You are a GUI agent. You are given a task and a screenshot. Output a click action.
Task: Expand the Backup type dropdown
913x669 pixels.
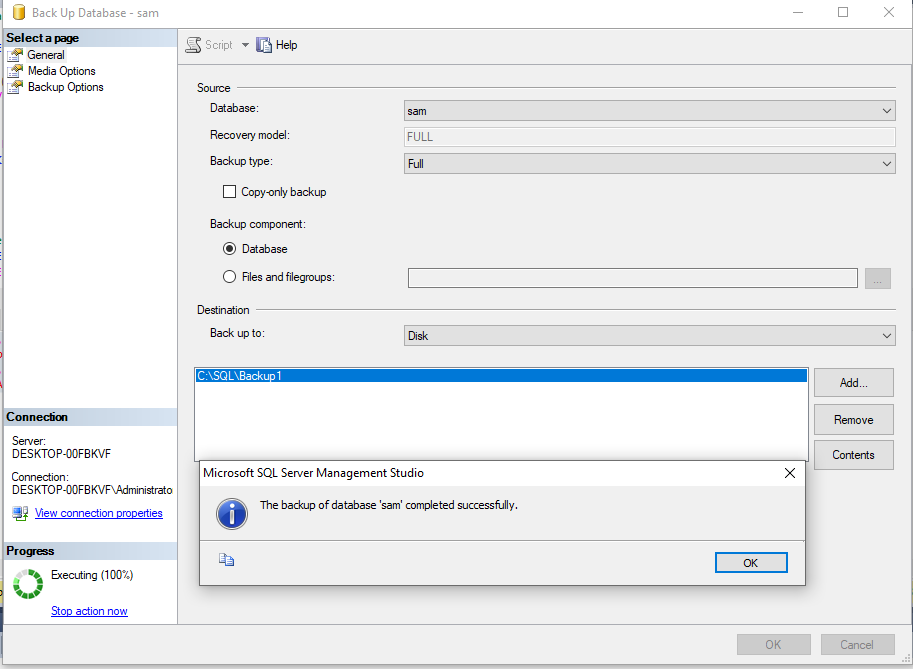(x=649, y=164)
